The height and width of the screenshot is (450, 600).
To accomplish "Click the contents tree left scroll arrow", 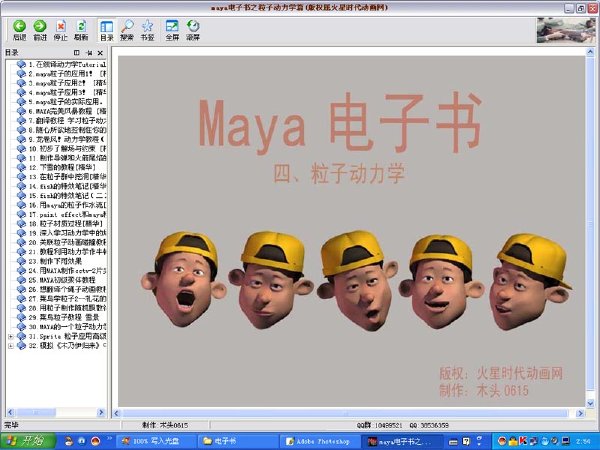I will coord(10,412).
